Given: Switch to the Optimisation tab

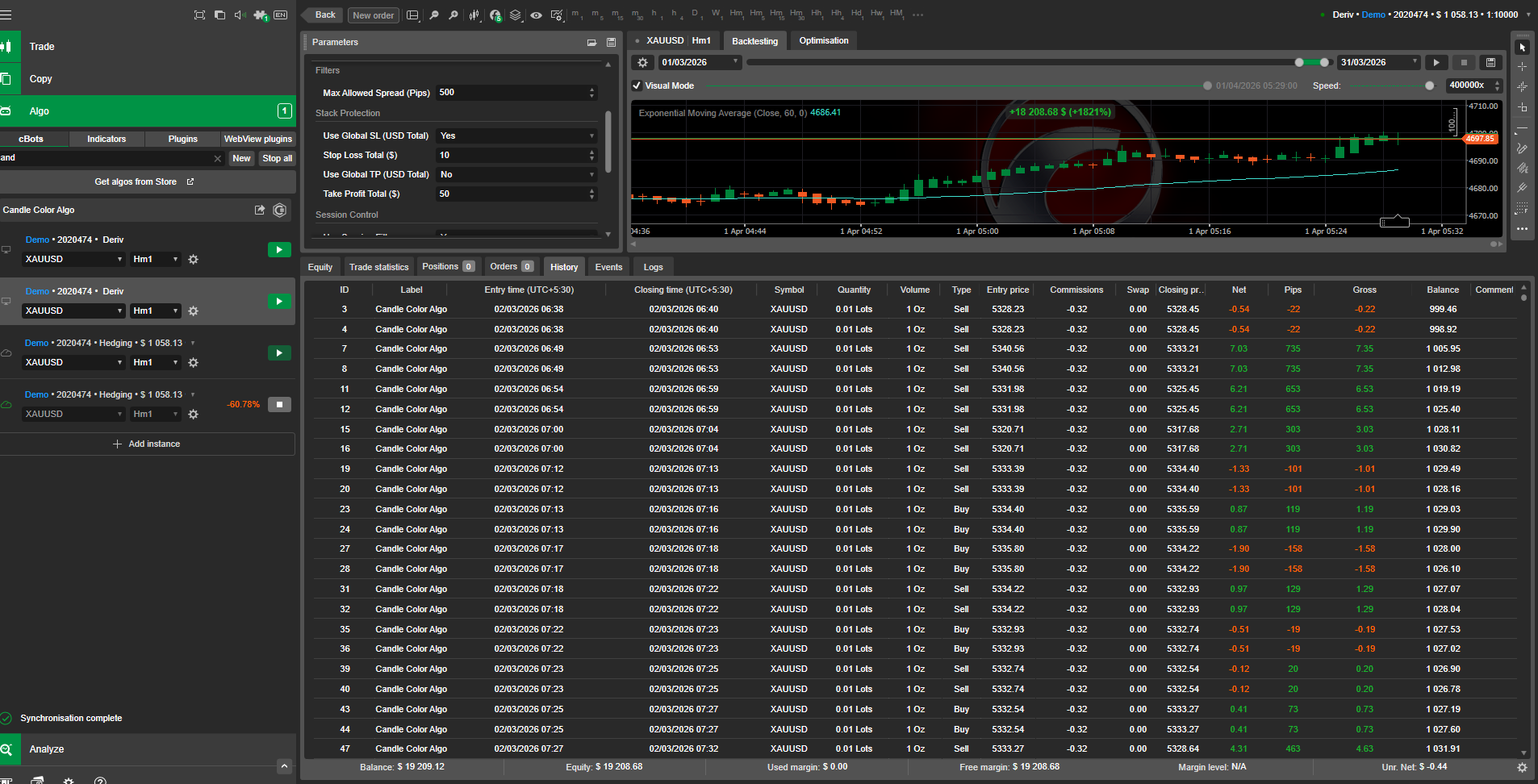Looking at the screenshot, I should [823, 40].
